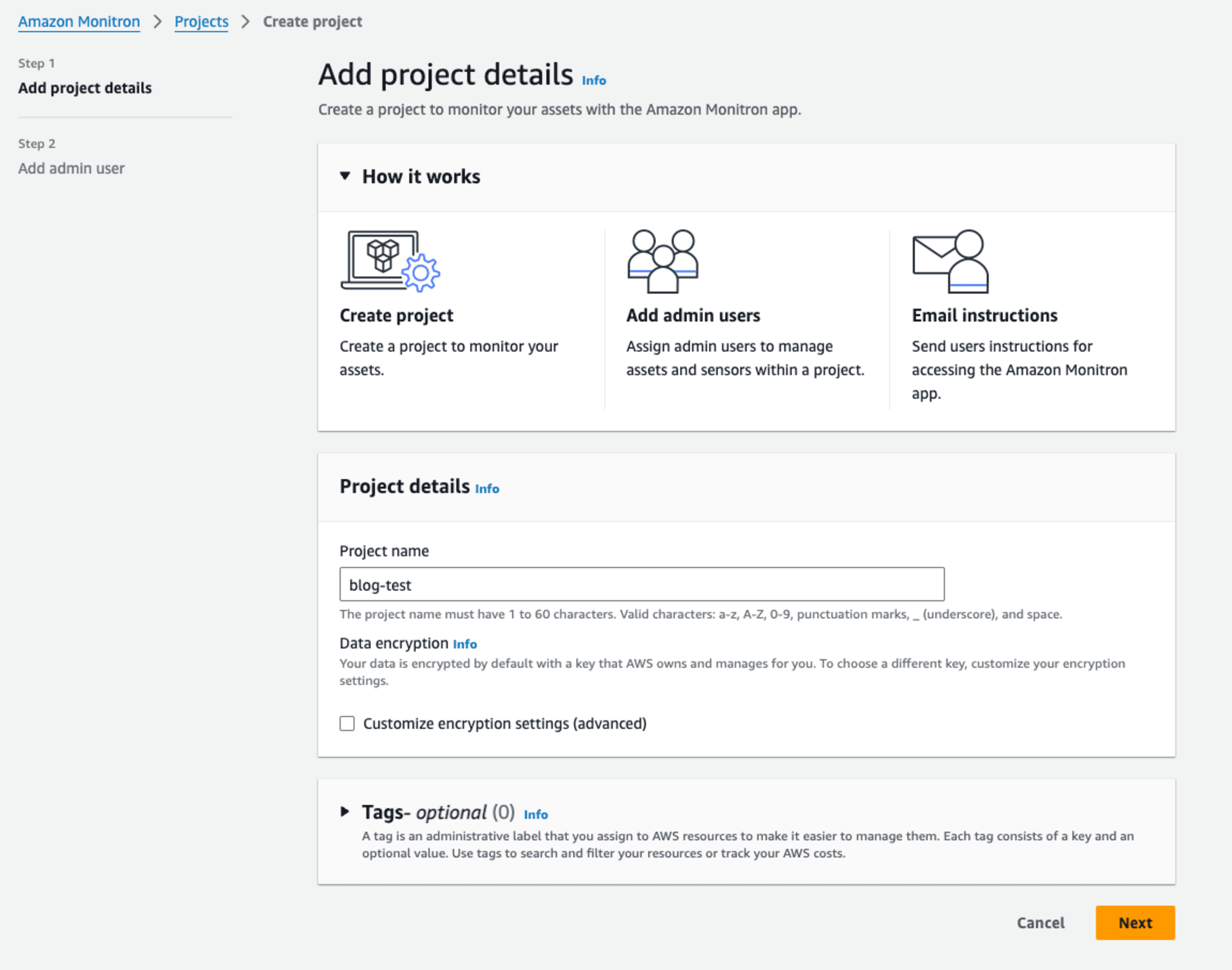Click the Email instructions card title
The image size is (1232, 970).
click(984, 316)
